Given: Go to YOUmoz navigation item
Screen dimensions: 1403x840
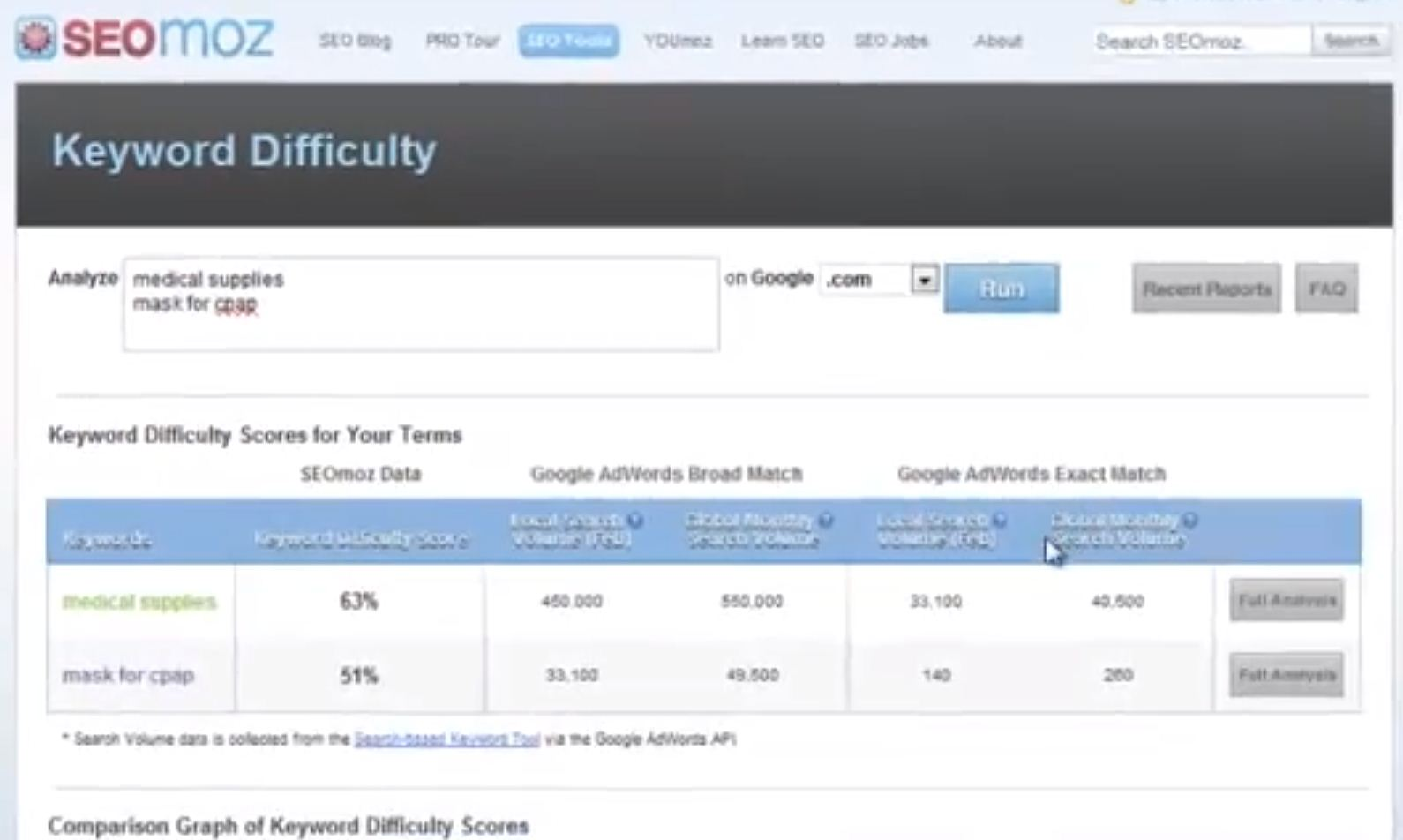Looking at the screenshot, I should (678, 41).
